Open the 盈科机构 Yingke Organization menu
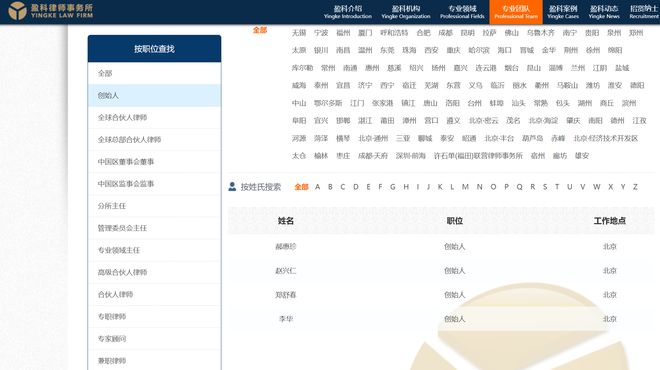Image resolution: width=660 pixels, height=370 pixels. tap(406, 12)
